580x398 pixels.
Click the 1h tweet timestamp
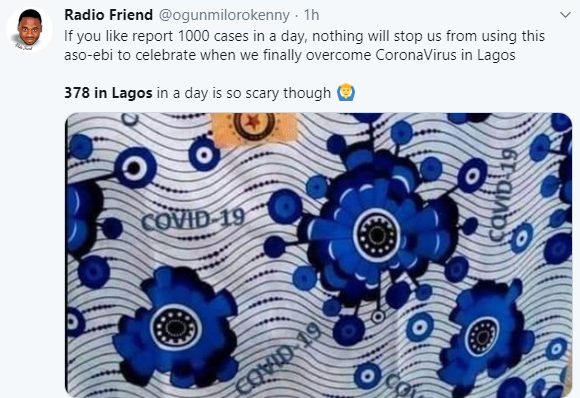(311, 15)
